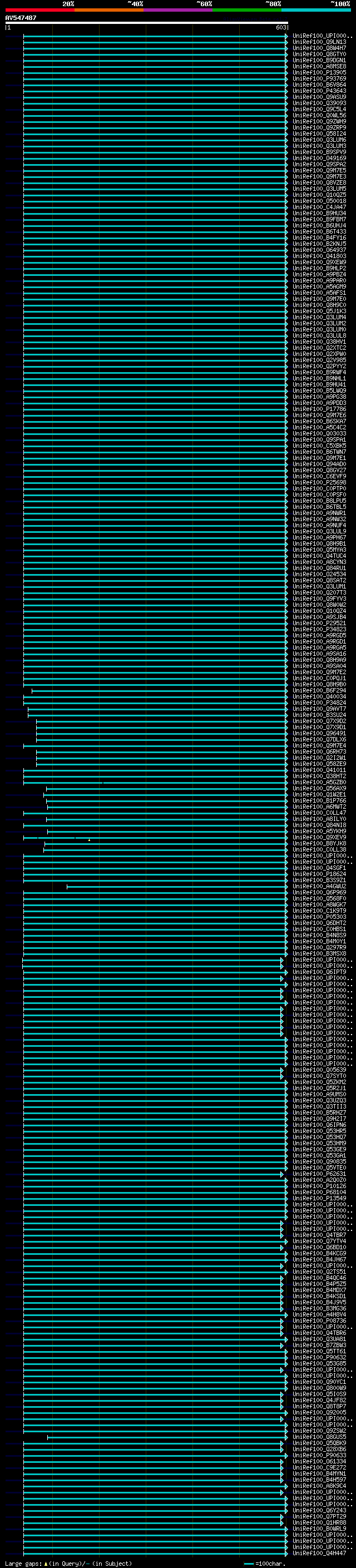
Task: Choose the UniRef100_Q9XEV9 hit
Action: [319, 838]
